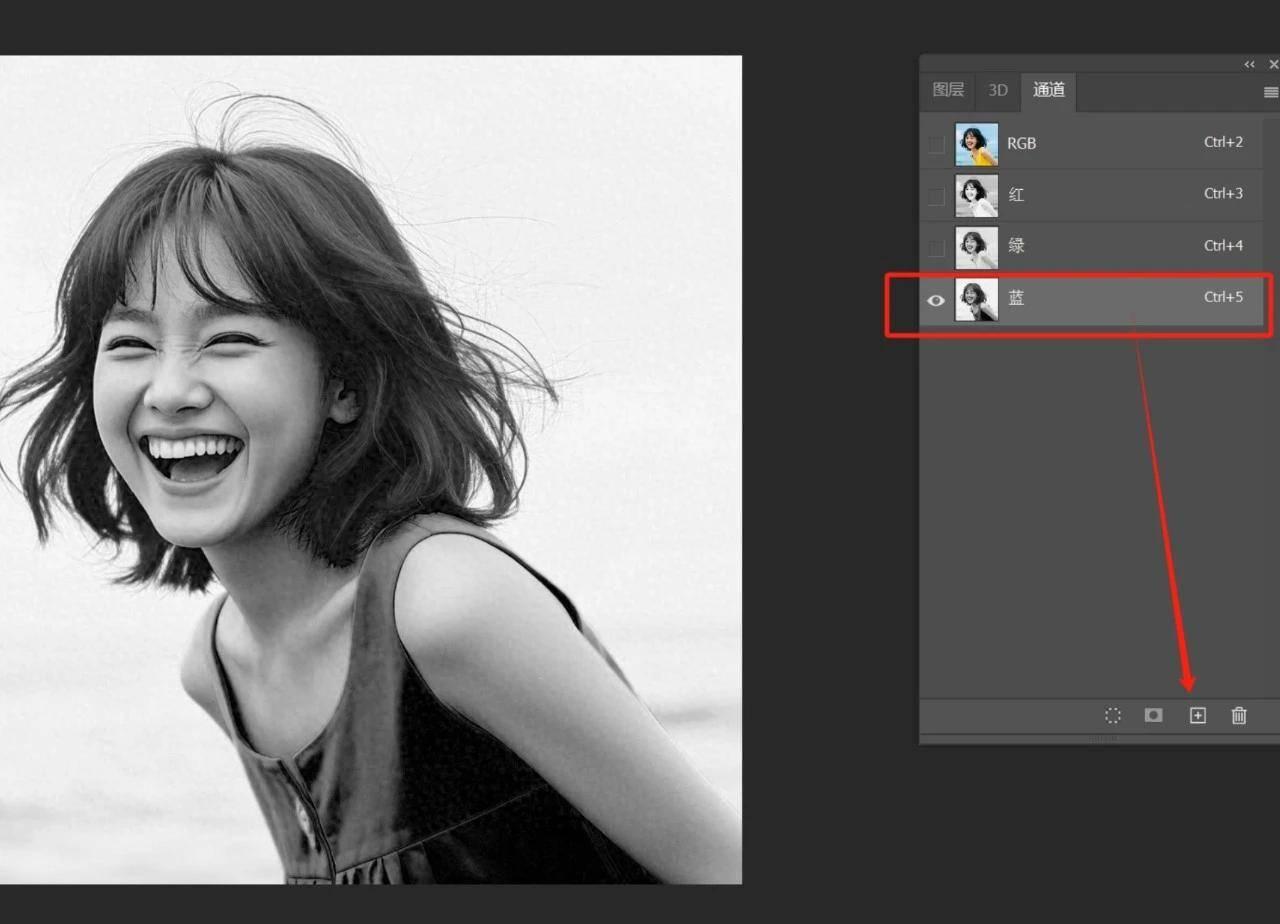Show the RGB composite channel visibility
Viewport: 1280px width, 924px height.
[x=936, y=144]
